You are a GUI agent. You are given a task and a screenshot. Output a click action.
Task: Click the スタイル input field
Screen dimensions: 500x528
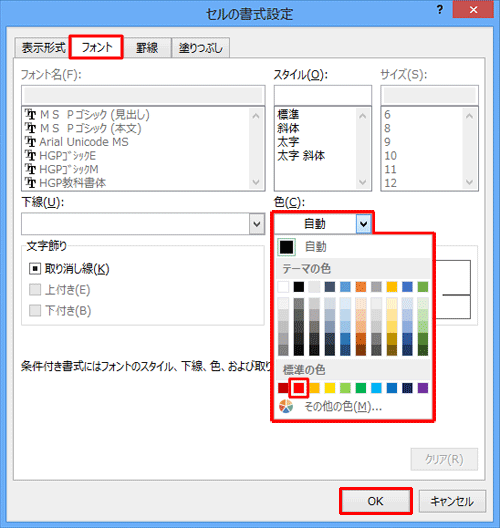pos(323,95)
